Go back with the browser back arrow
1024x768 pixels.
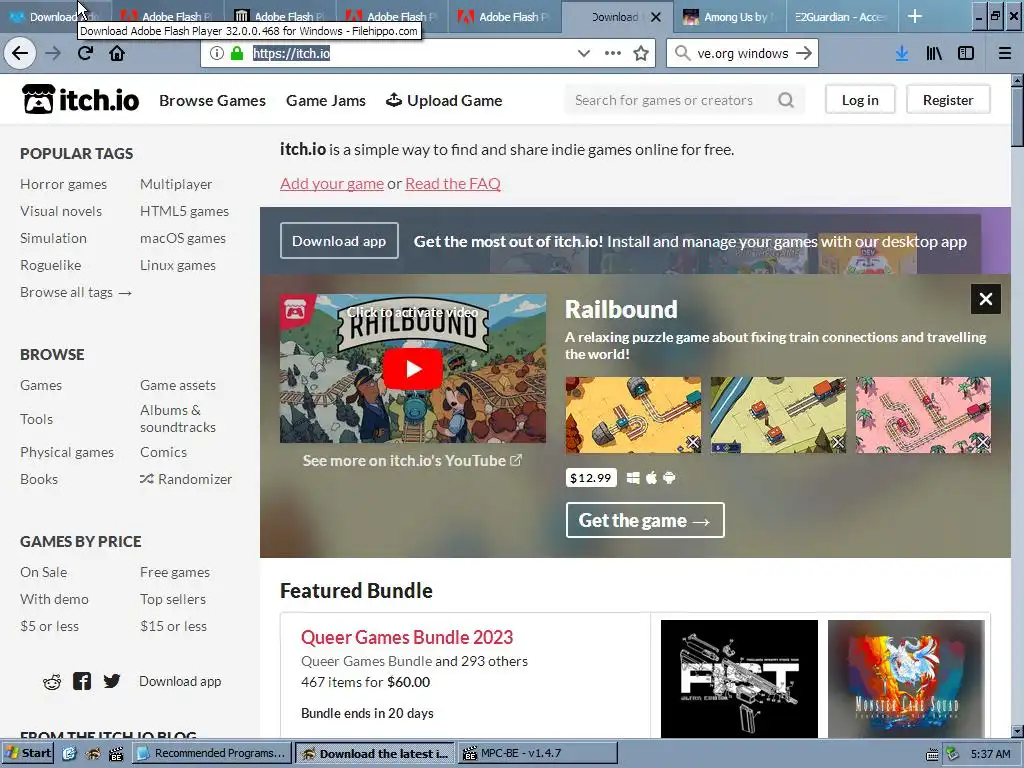pos(20,54)
